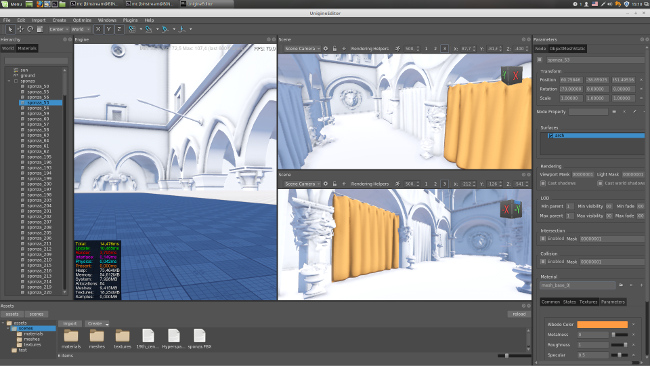Activate the Scale manipulator tool
The width and height of the screenshot is (650, 366).
40,29
